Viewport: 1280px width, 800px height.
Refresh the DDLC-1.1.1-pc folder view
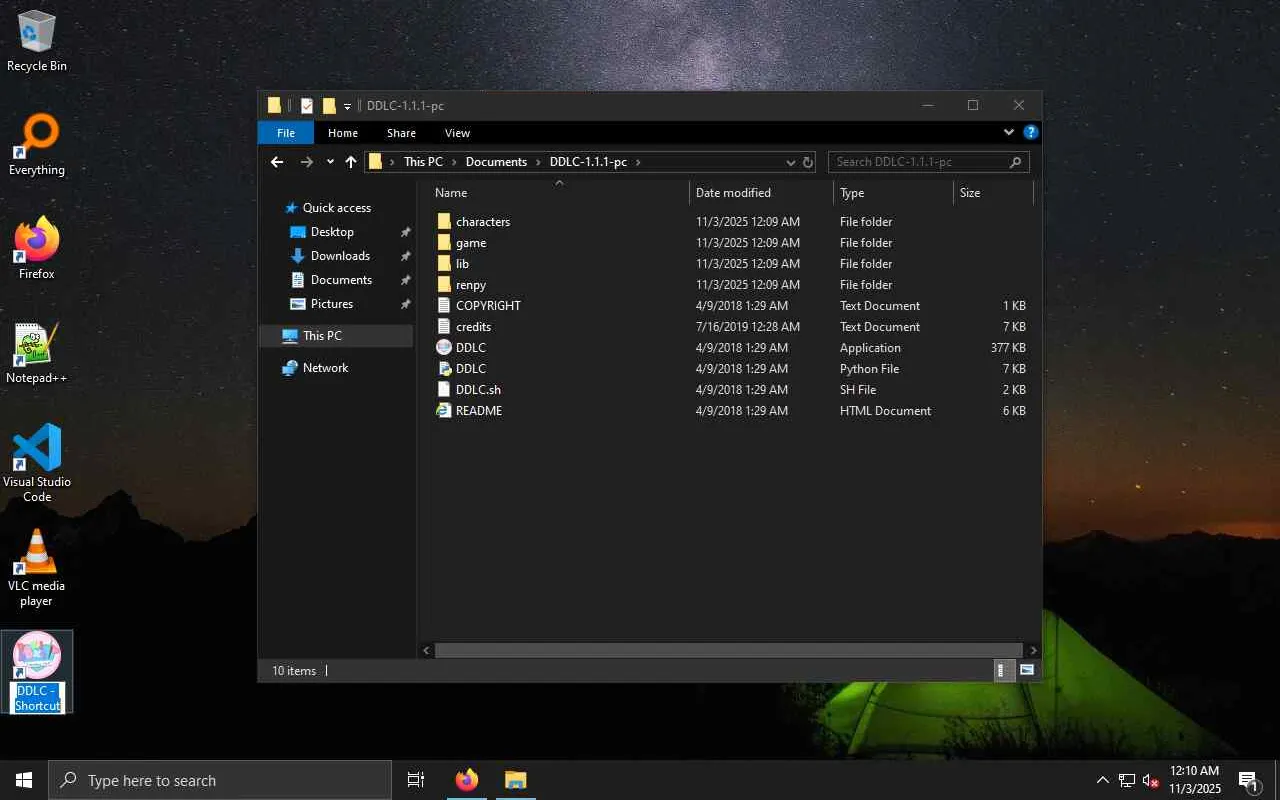click(x=807, y=162)
